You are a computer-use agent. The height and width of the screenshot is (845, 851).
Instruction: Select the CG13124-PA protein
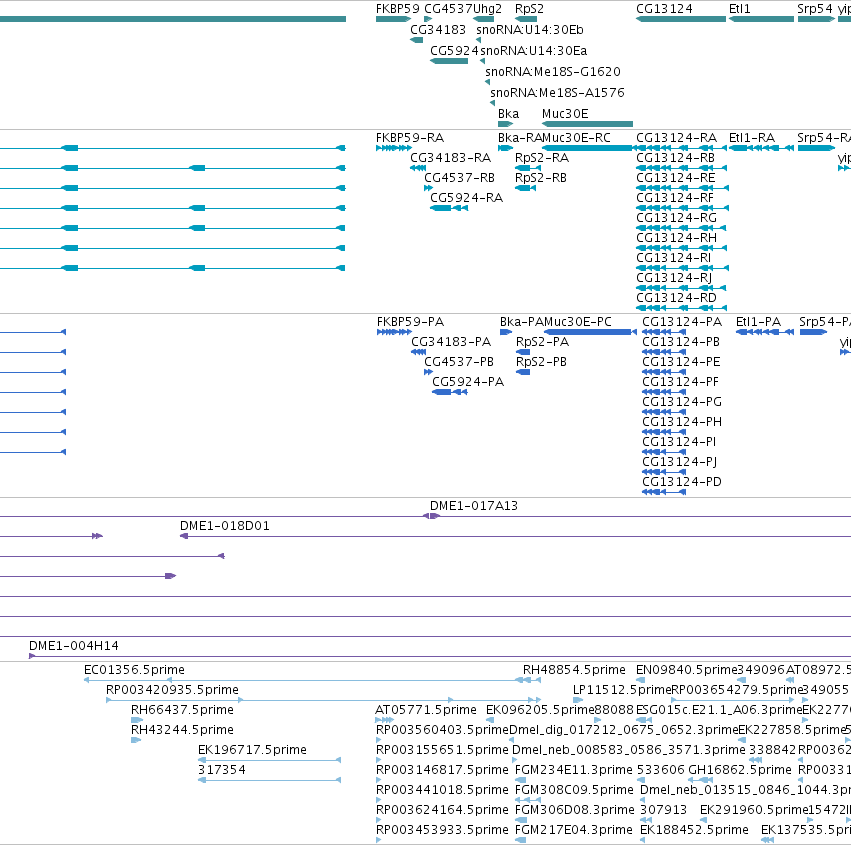click(x=664, y=332)
